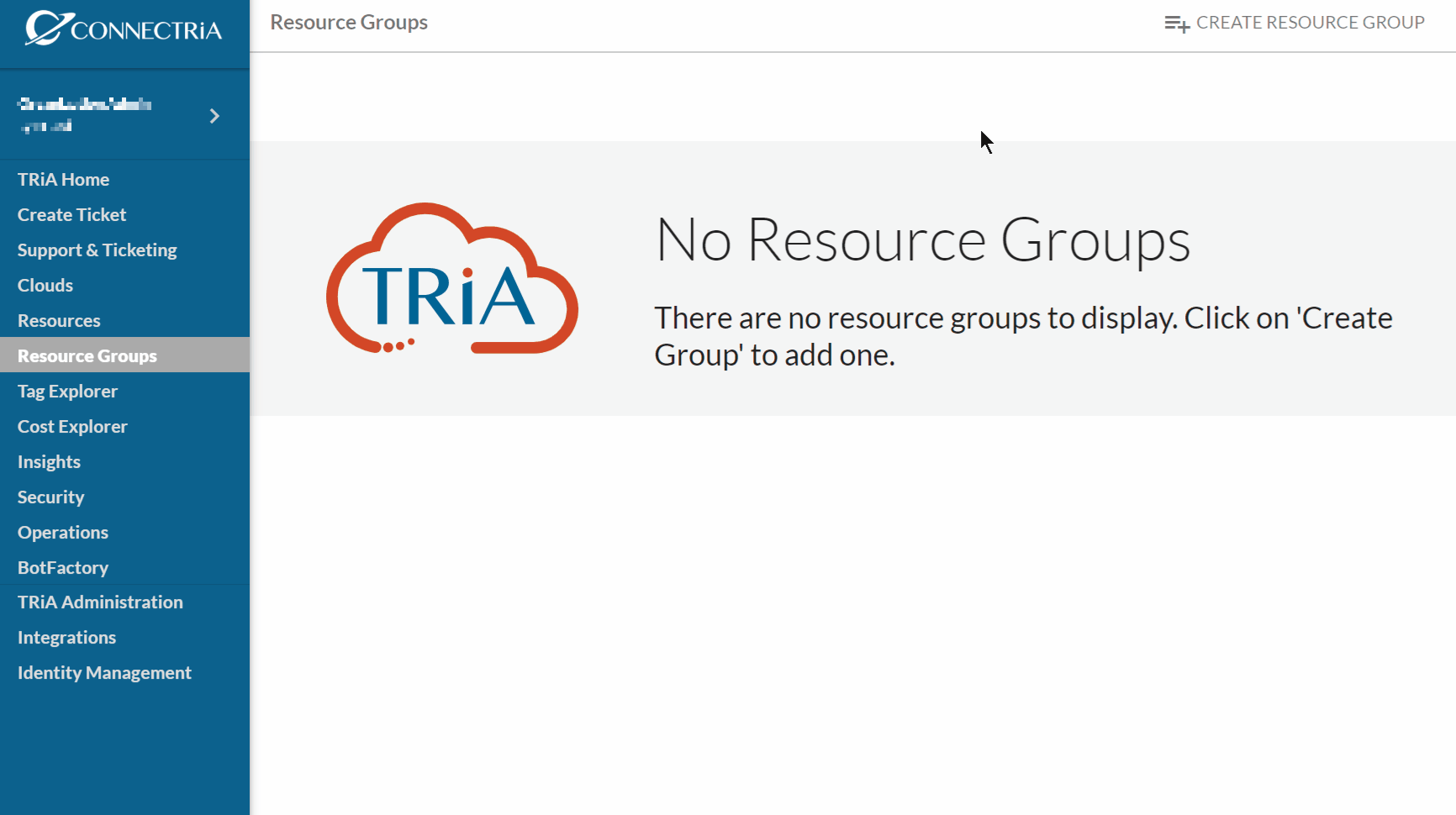Screen dimensions: 1456x815
Task: Open Tag Explorer
Action: [124, 391]
